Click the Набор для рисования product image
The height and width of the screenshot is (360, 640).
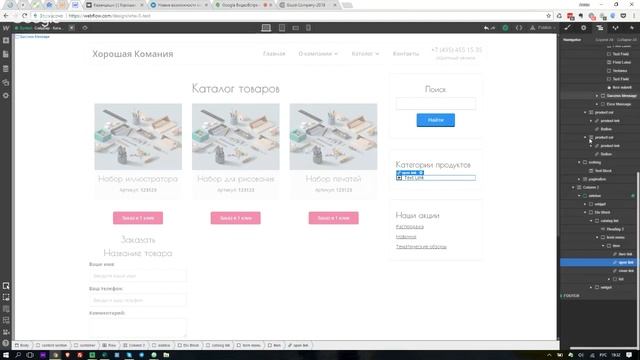(236, 137)
